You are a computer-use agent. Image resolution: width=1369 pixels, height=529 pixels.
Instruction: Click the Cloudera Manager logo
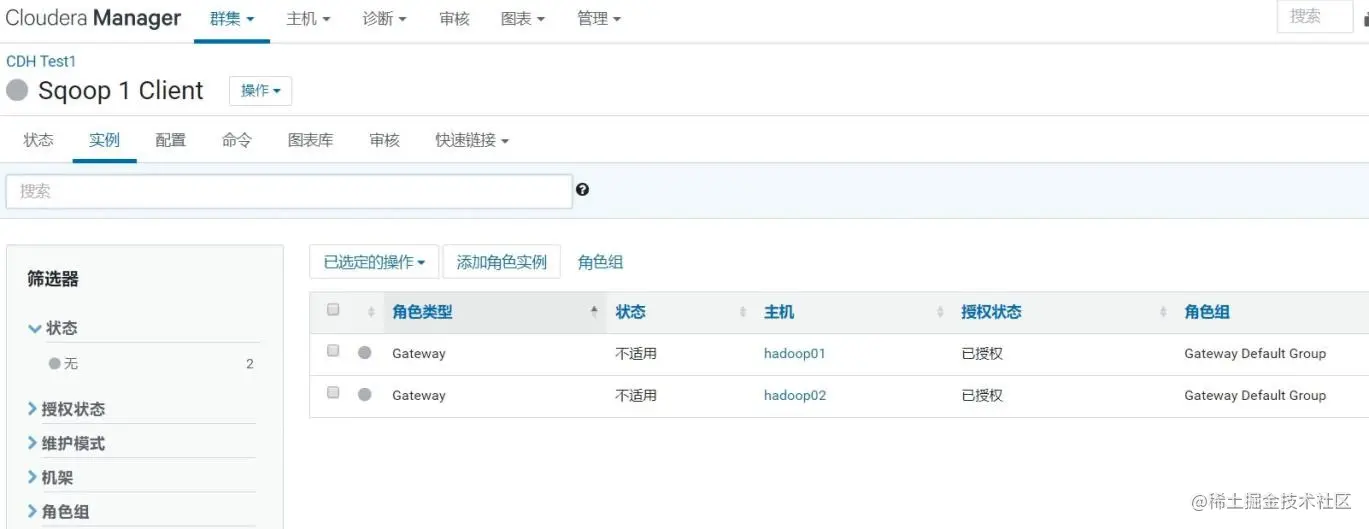click(x=93, y=18)
